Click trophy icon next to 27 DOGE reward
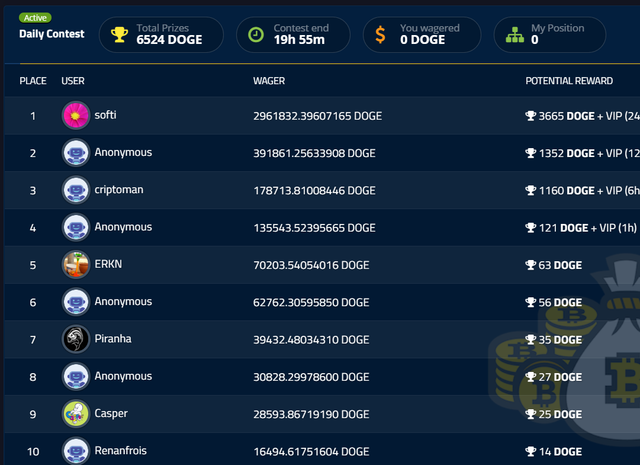The width and height of the screenshot is (640, 465). click(530, 377)
